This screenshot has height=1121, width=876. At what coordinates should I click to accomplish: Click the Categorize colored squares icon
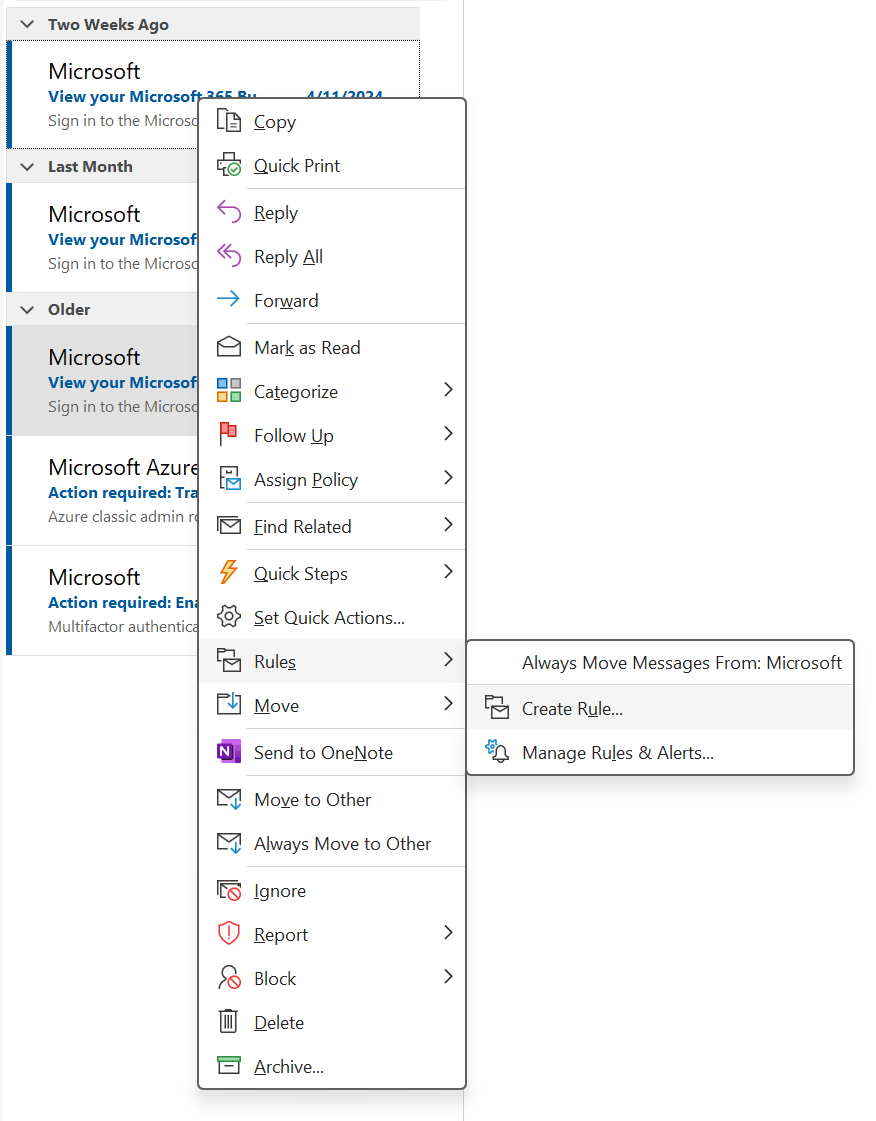point(229,390)
